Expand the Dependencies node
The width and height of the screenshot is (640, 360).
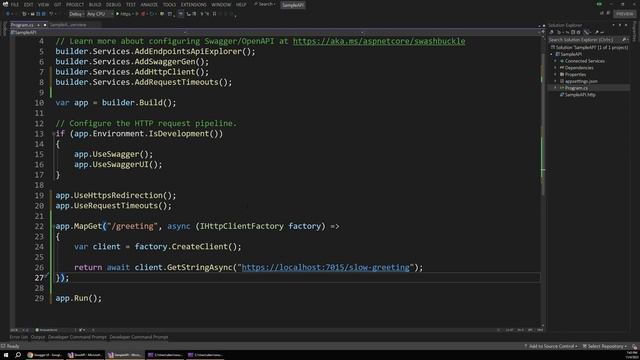(x=555, y=68)
